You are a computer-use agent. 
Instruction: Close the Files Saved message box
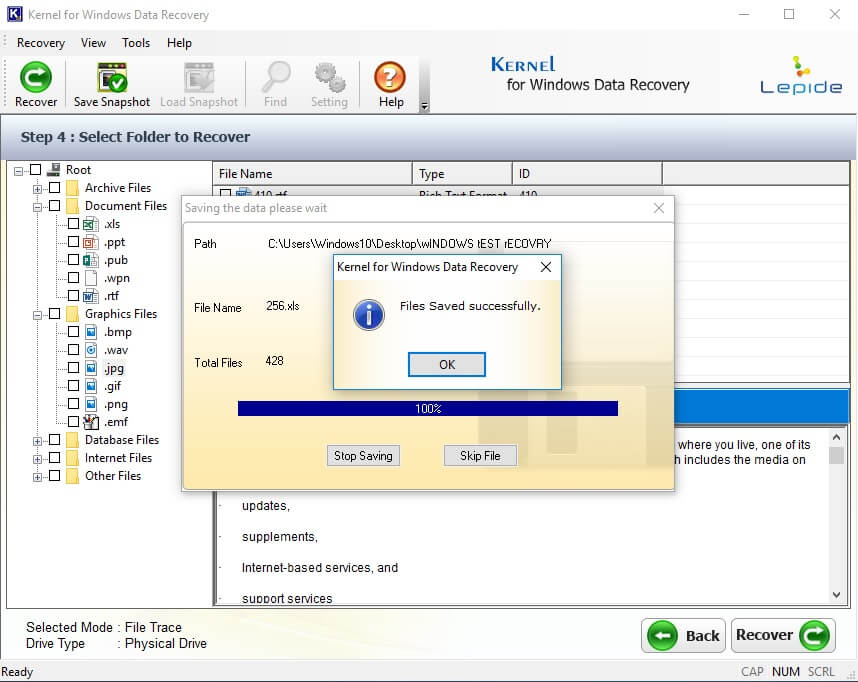point(546,267)
